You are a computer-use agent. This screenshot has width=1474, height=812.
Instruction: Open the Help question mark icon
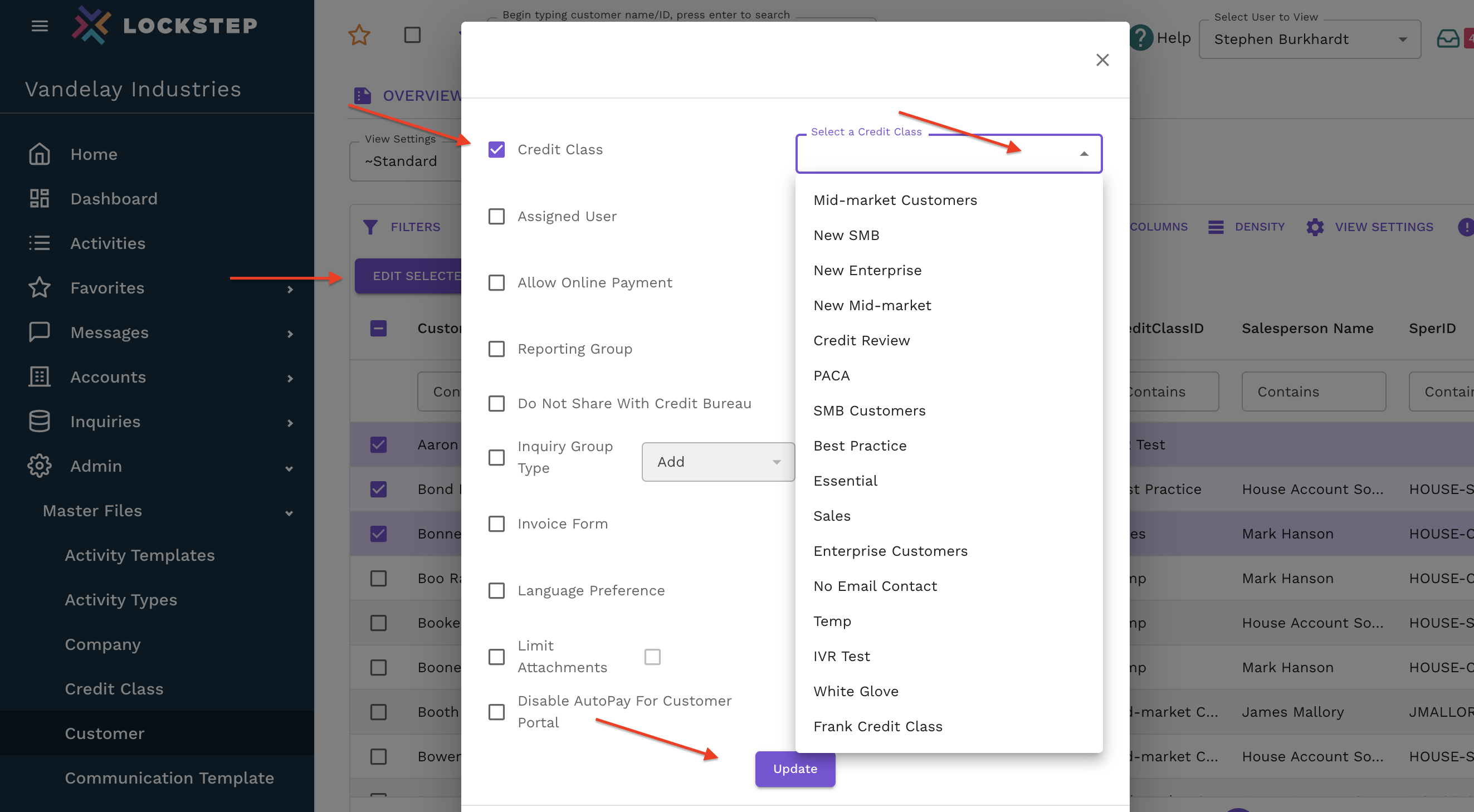click(1140, 38)
